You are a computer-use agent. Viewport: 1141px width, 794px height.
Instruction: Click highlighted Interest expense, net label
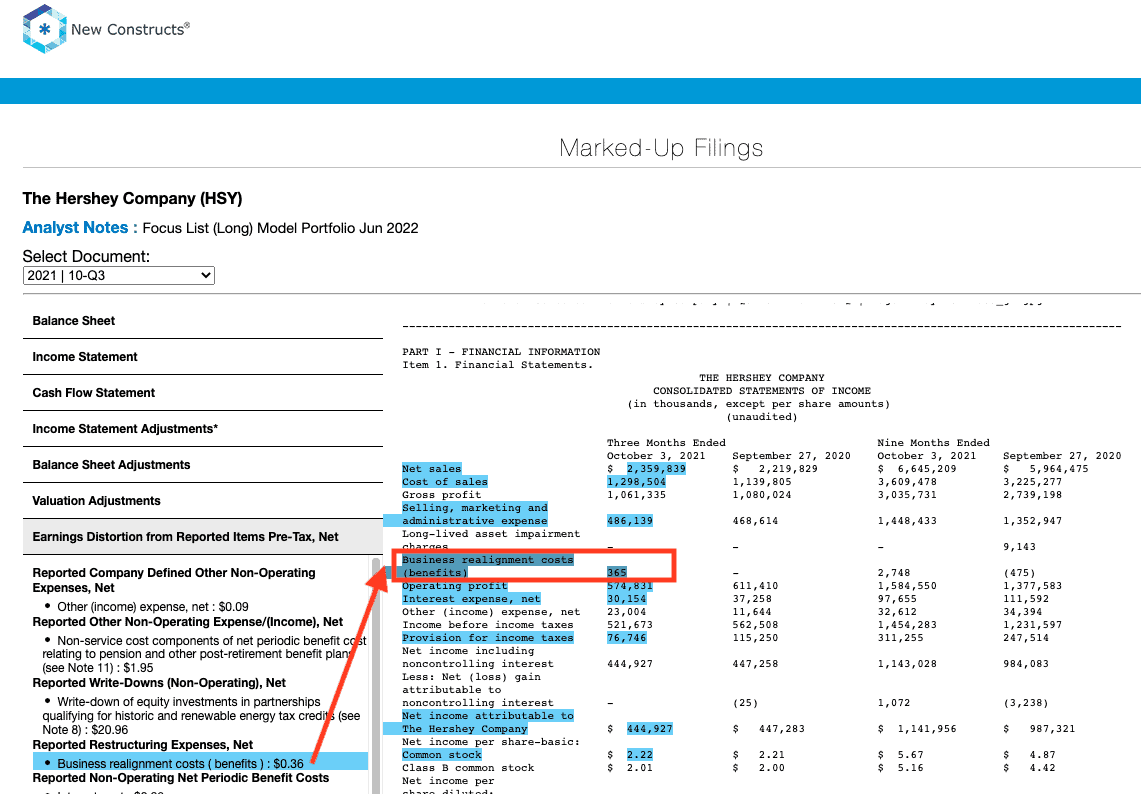click(x=471, y=599)
